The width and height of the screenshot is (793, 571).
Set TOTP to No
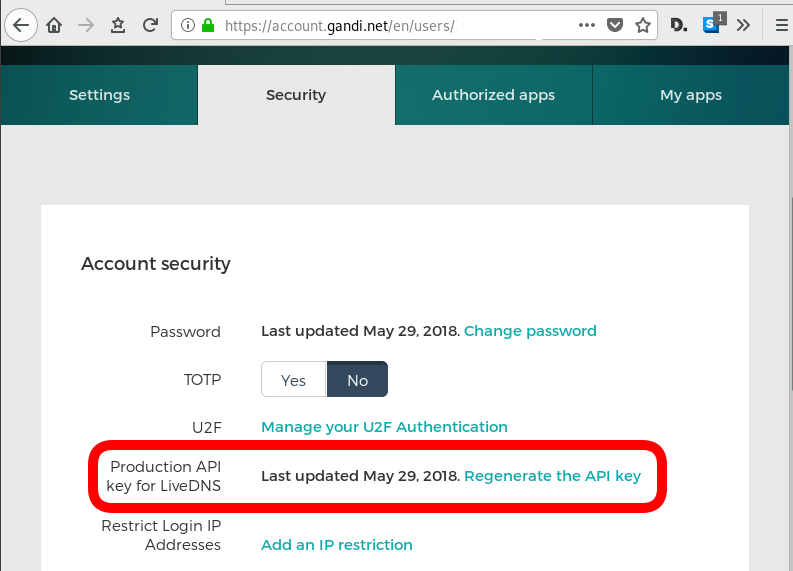(357, 380)
